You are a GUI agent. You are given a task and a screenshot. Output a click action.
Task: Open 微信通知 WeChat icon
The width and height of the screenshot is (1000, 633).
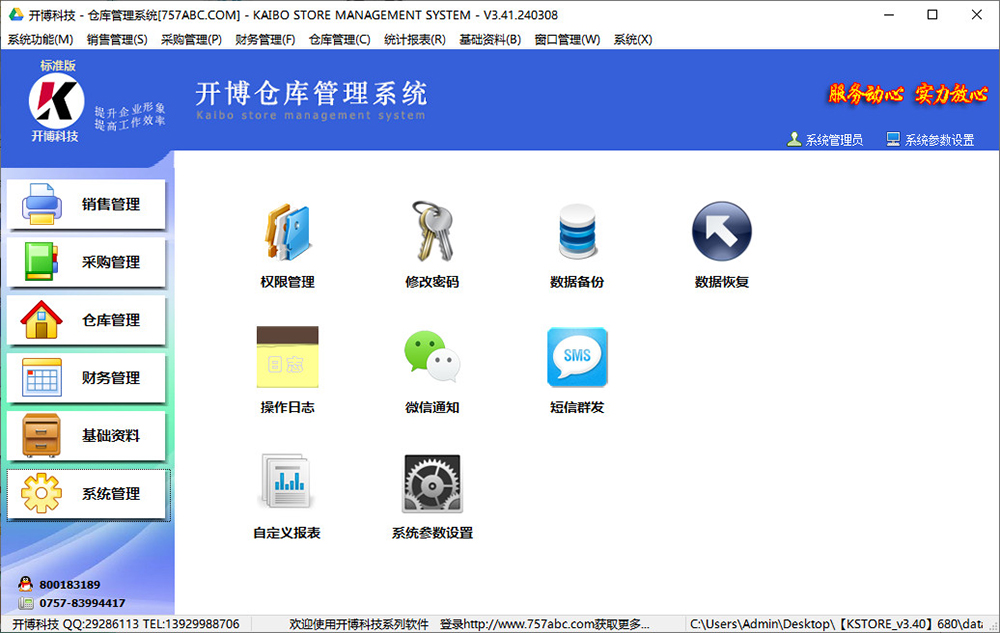pyautogui.click(x=432, y=356)
